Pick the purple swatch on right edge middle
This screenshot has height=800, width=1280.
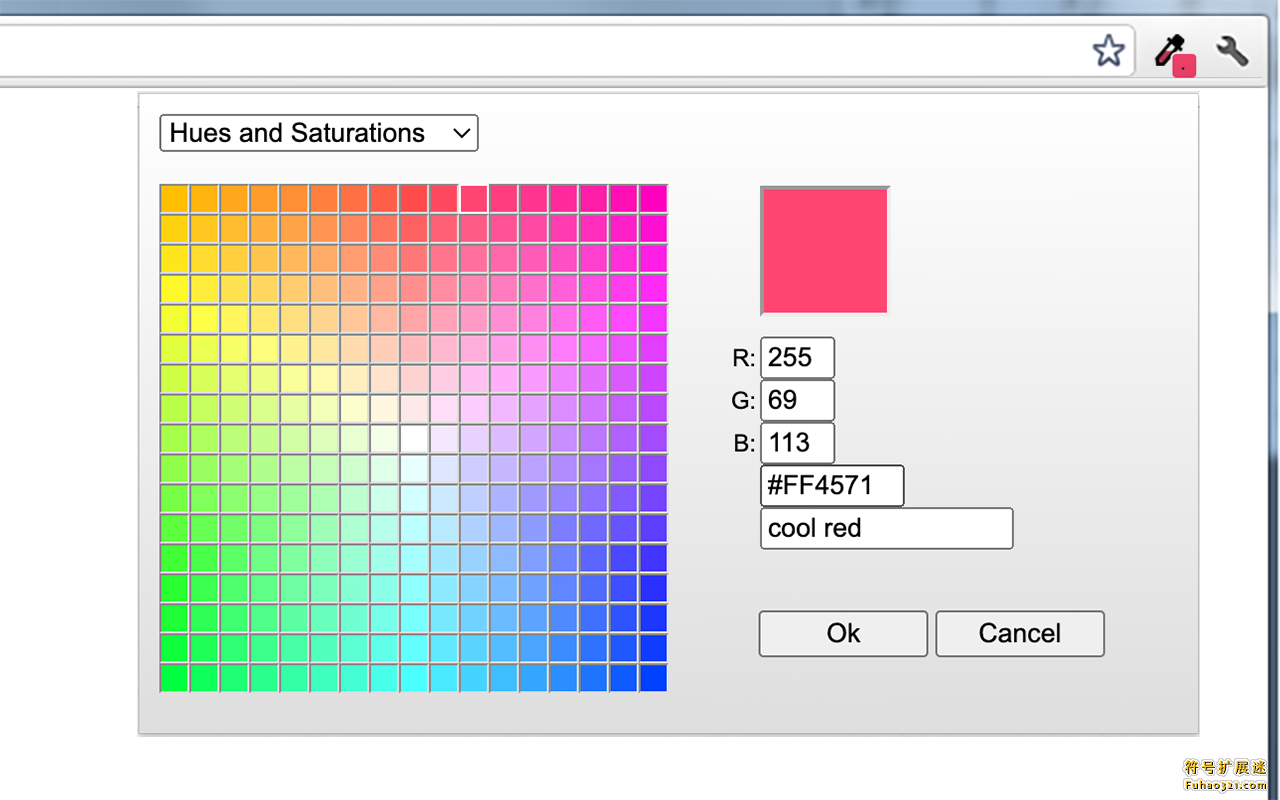coord(654,438)
